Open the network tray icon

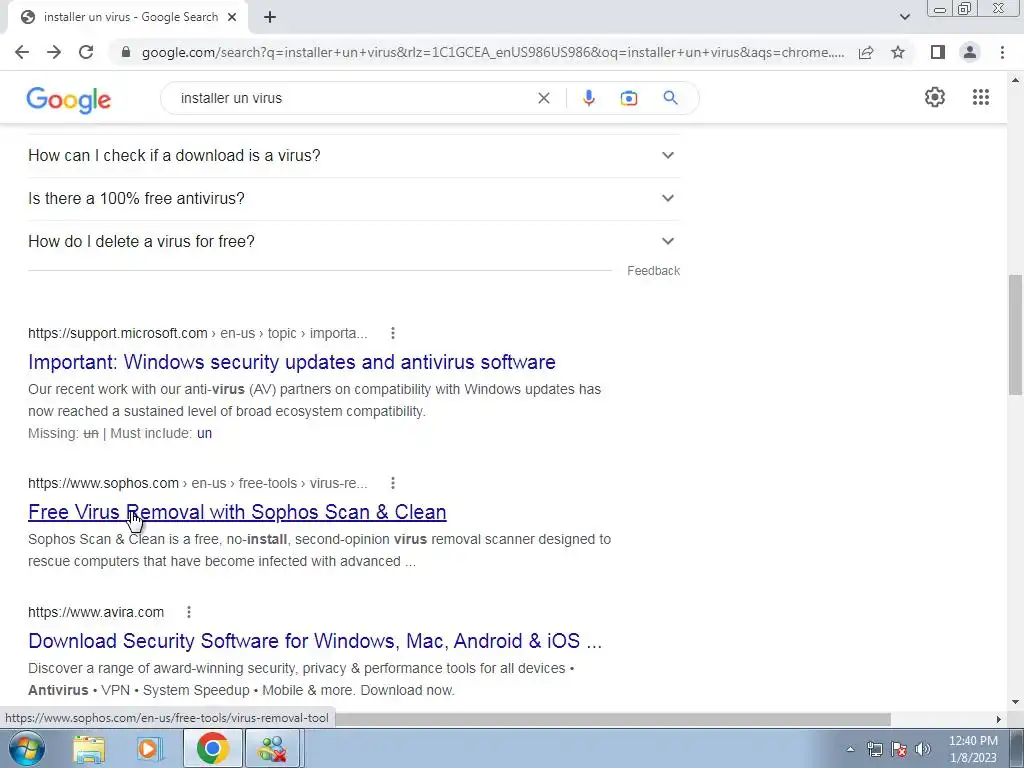(x=874, y=749)
